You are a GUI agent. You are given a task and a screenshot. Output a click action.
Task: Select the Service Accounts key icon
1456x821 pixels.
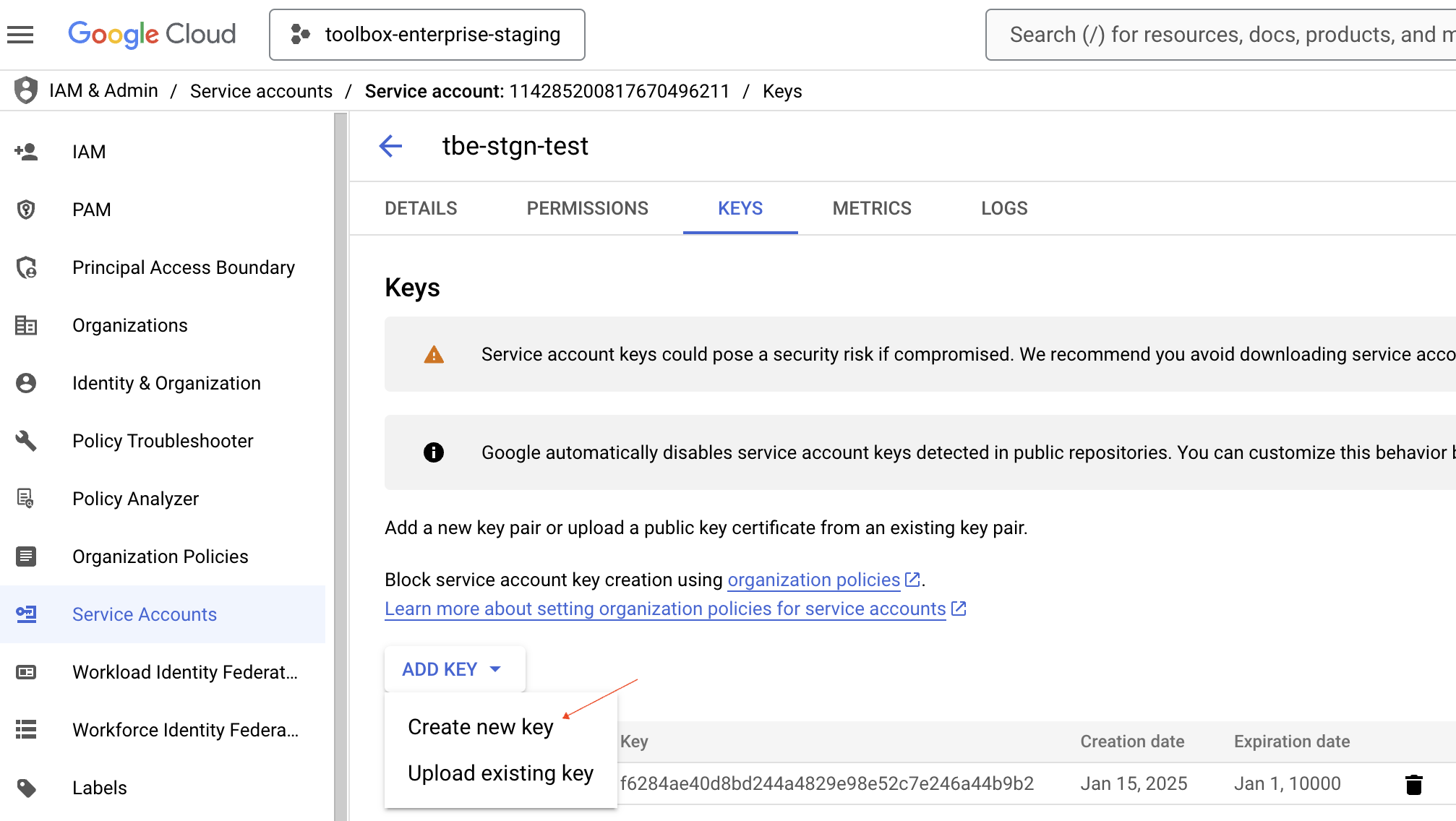click(27, 614)
